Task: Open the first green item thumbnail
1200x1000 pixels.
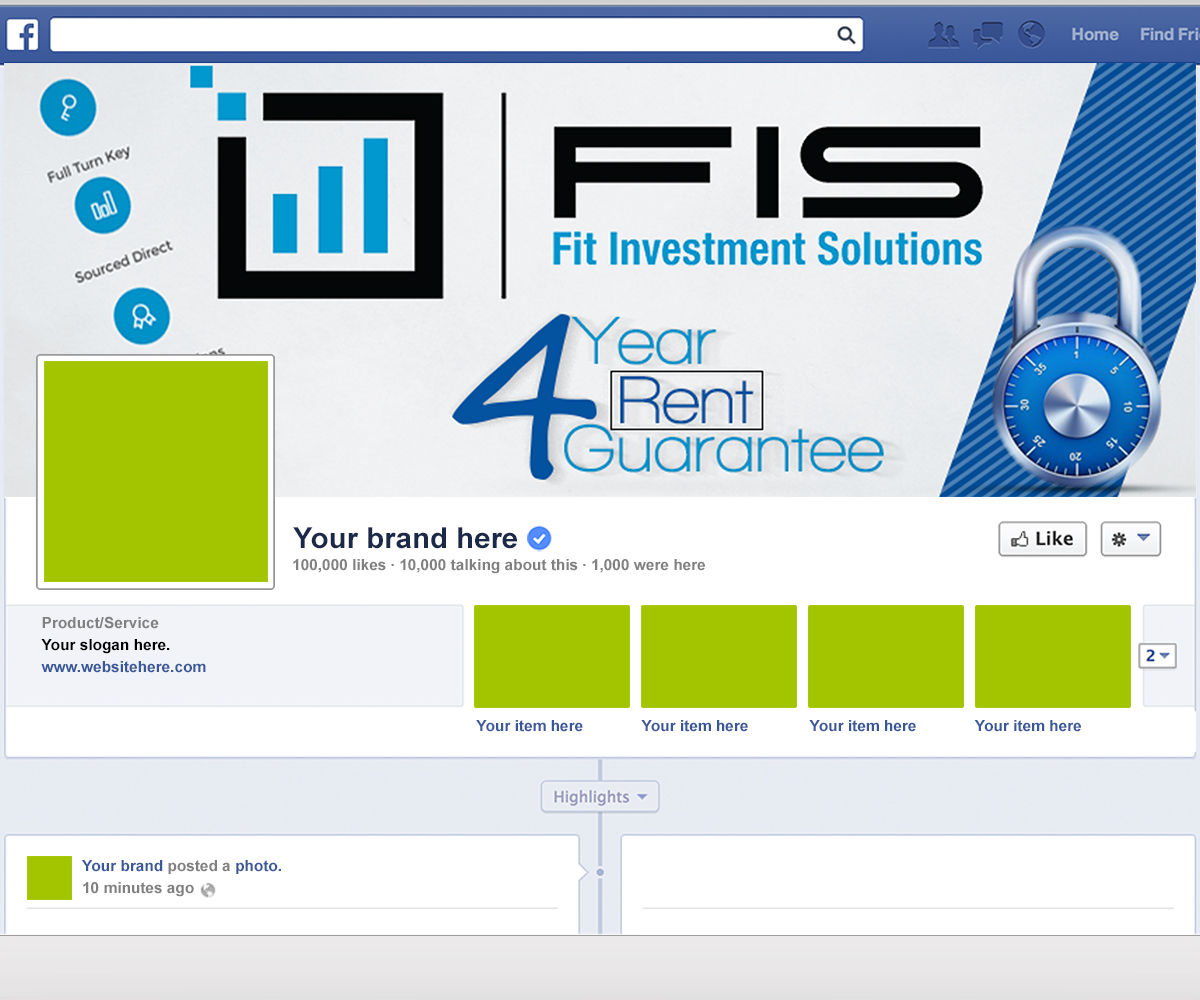Action: (x=552, y=656)
